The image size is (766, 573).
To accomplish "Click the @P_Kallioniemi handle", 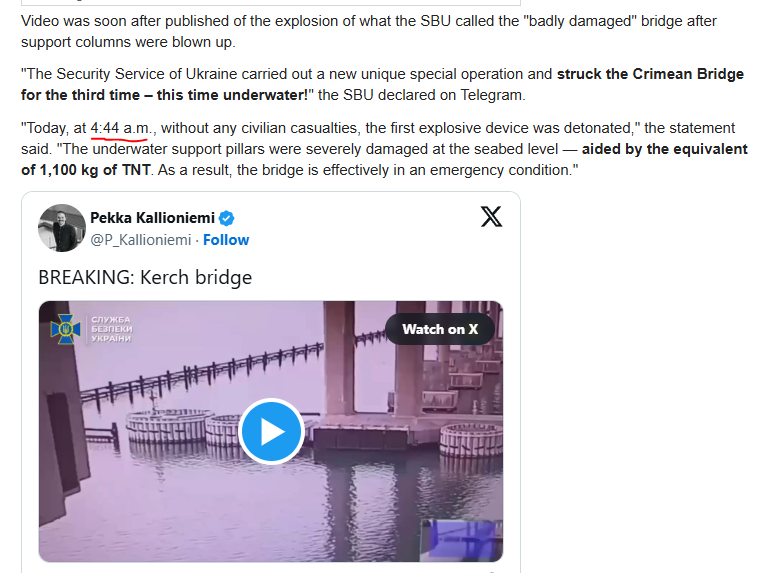I will pyautogui.click(x=141, y=240).
